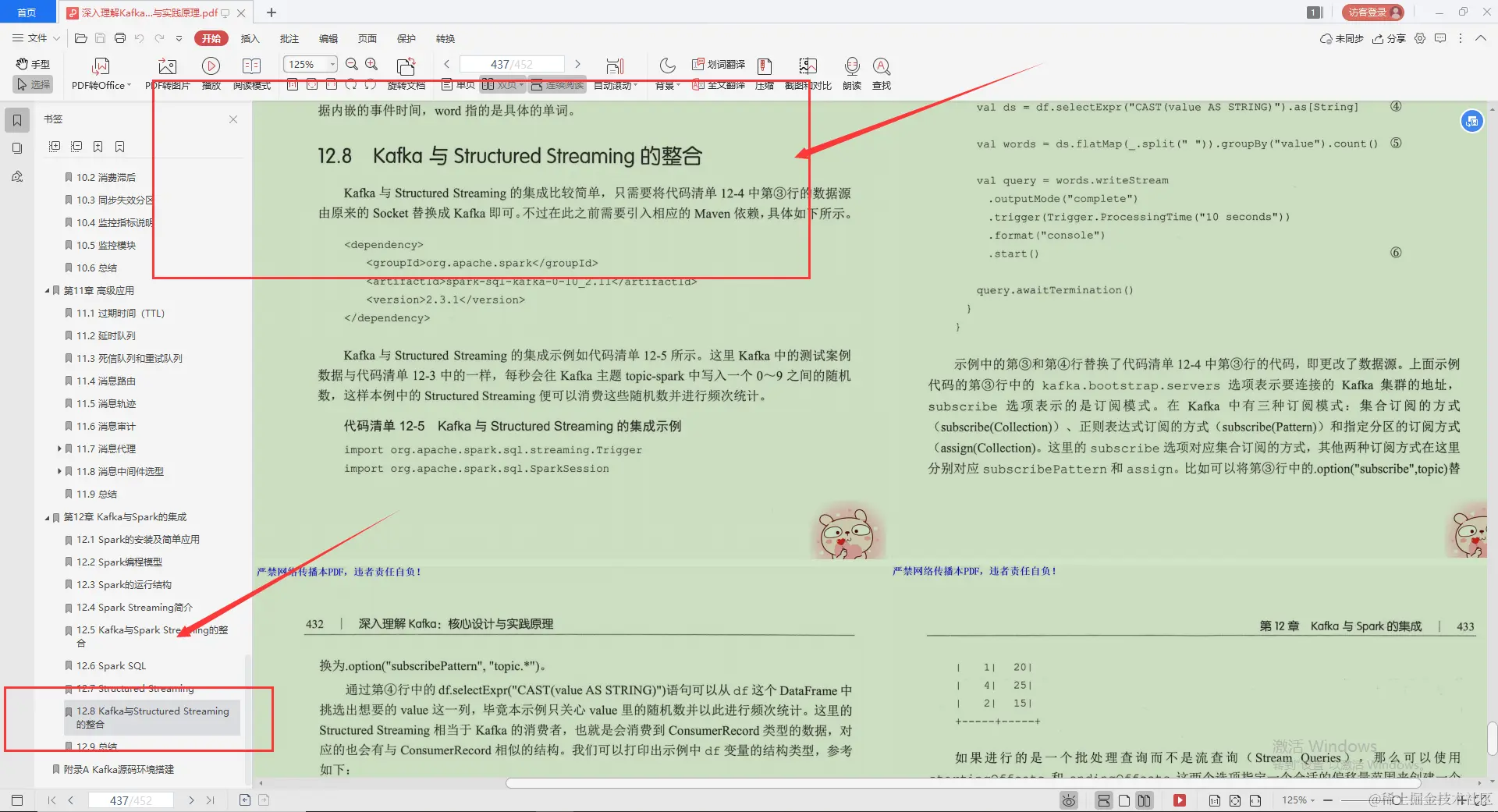Image resolution: width=1498 pixels, height=812 pixels.
Task: Activate 划词翻译 word translation
Action: 718,66
